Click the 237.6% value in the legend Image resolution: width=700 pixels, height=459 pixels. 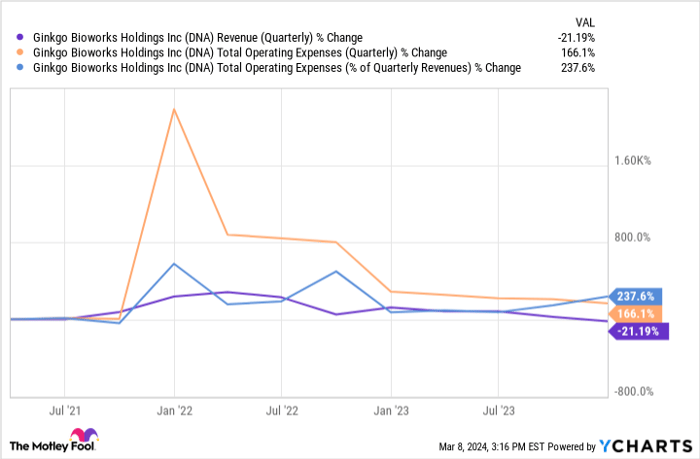[578, 68]
